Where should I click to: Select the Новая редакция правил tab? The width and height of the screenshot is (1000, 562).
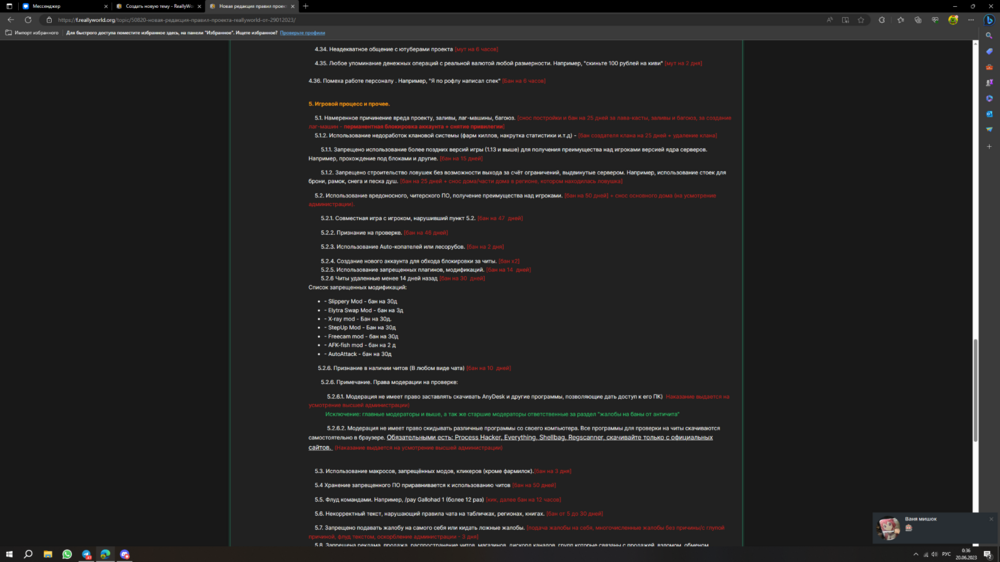coord(251,6)
